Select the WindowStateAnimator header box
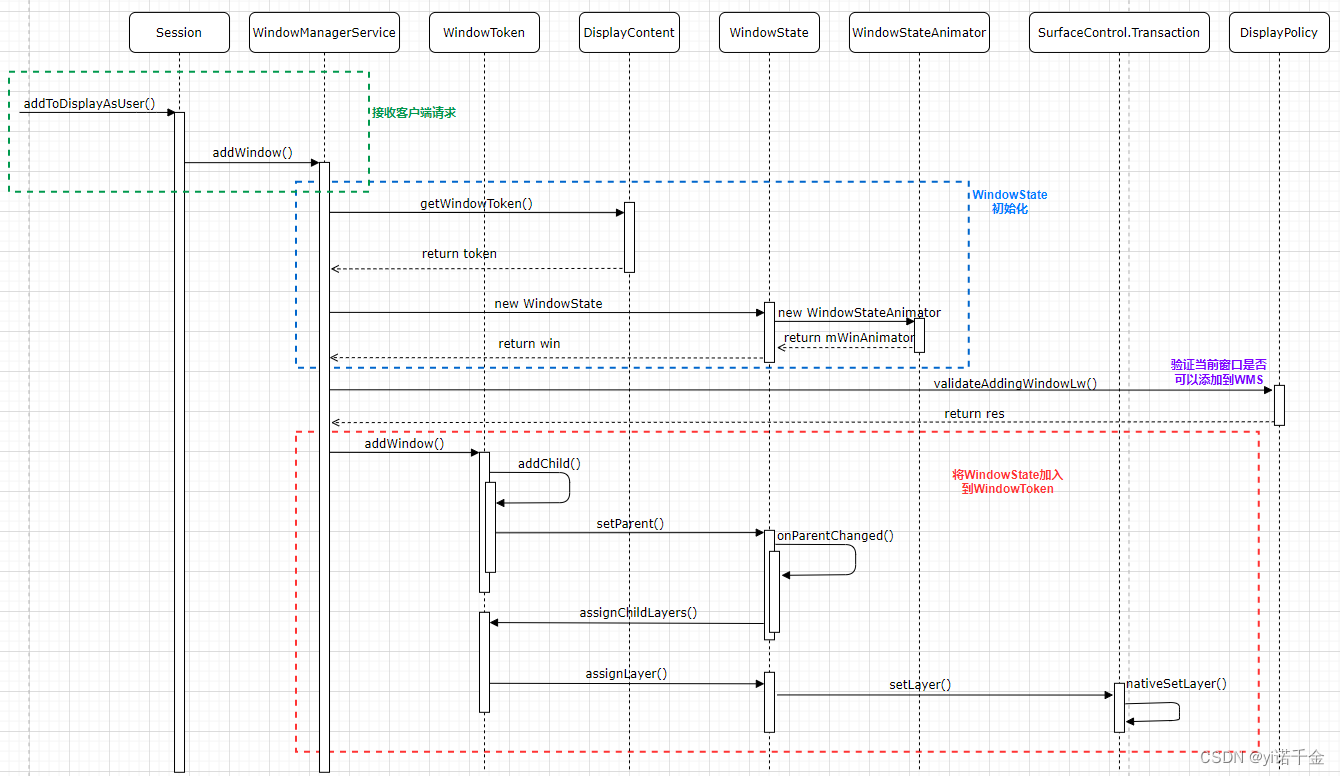This screenshot has width=1340, height=776. coord(919,32)
